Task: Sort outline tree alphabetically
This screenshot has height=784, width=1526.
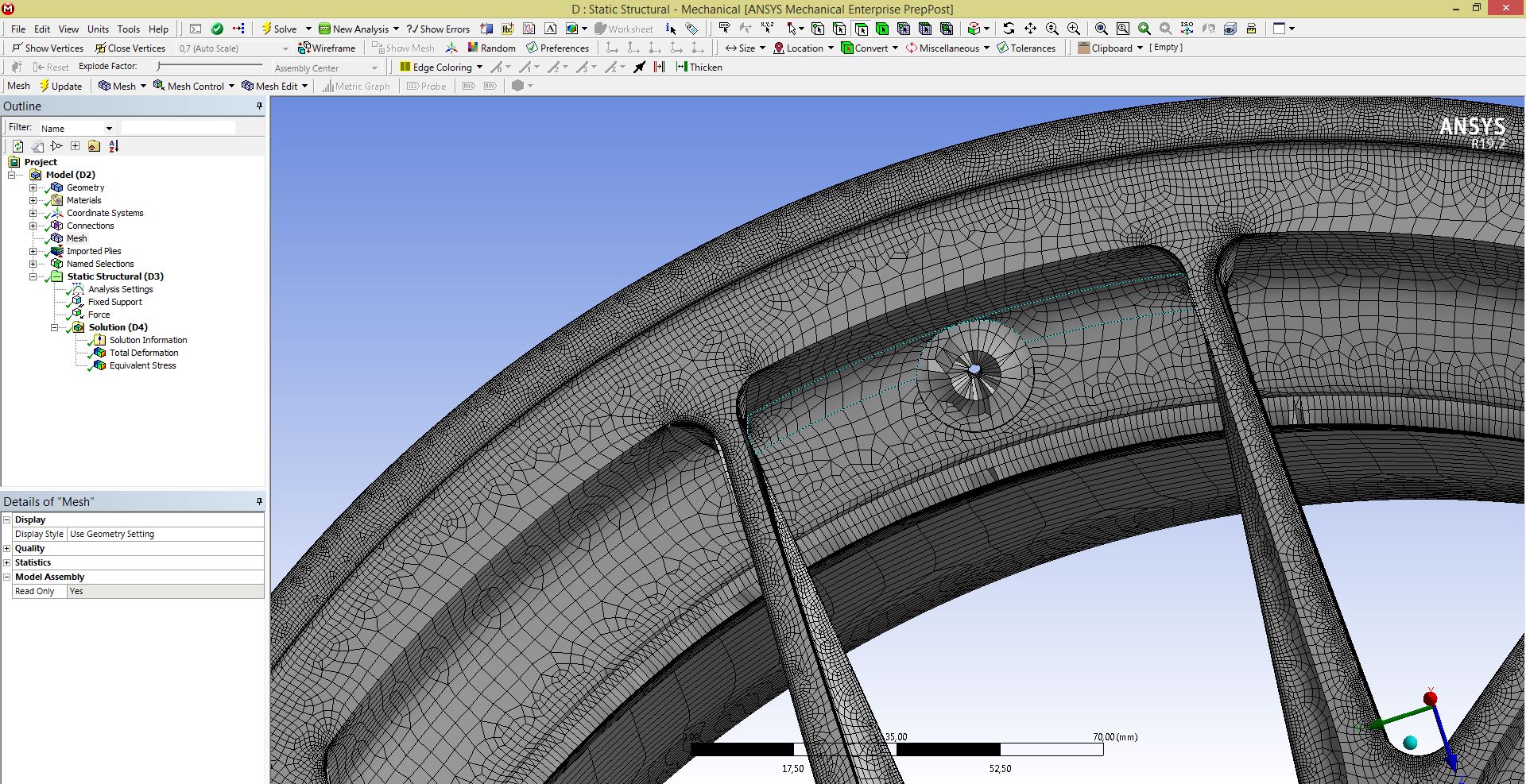Action: pyautogui.click(x=114, y=146)
